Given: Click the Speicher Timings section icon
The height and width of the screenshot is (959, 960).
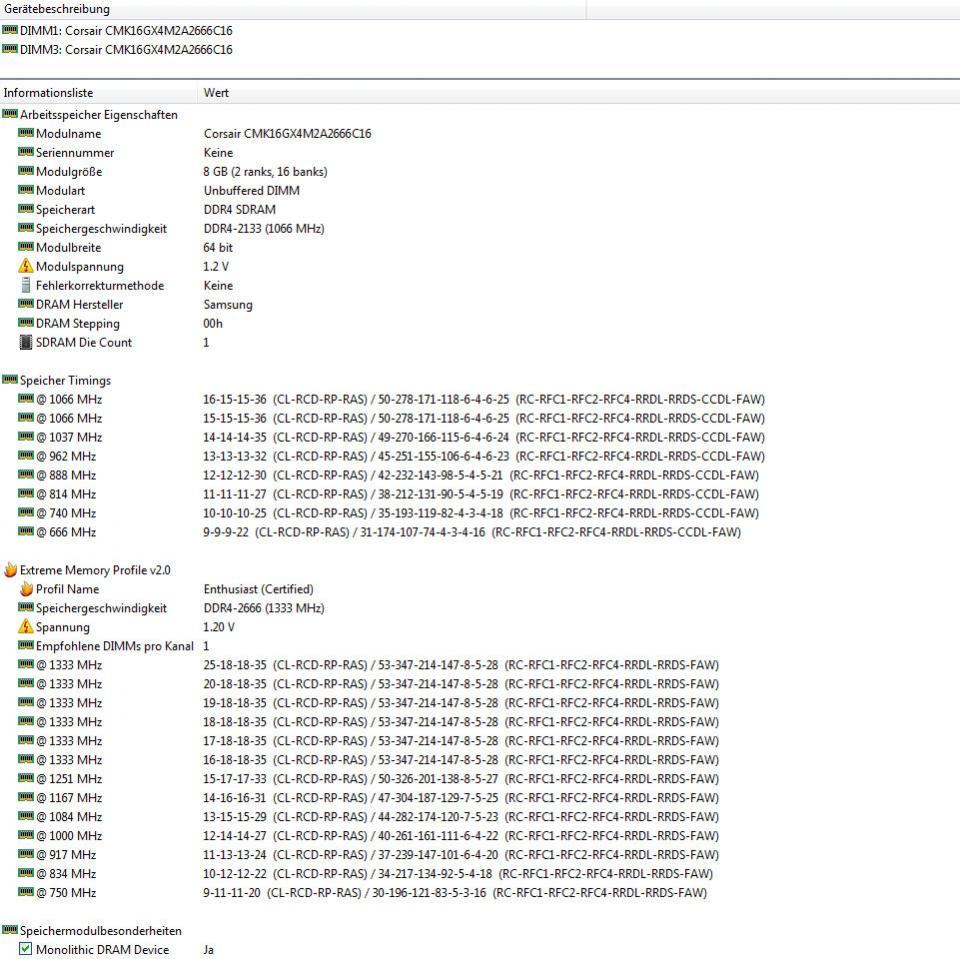Looking at the screenshot, I should pyautogui.click(x=10, y=380).
